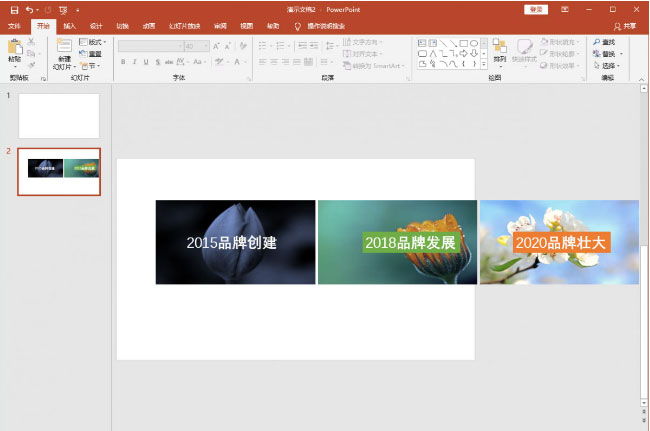Toggle italic formatting I
The height and width of the screenshot is (431, 650).
(x=134, y=62)
